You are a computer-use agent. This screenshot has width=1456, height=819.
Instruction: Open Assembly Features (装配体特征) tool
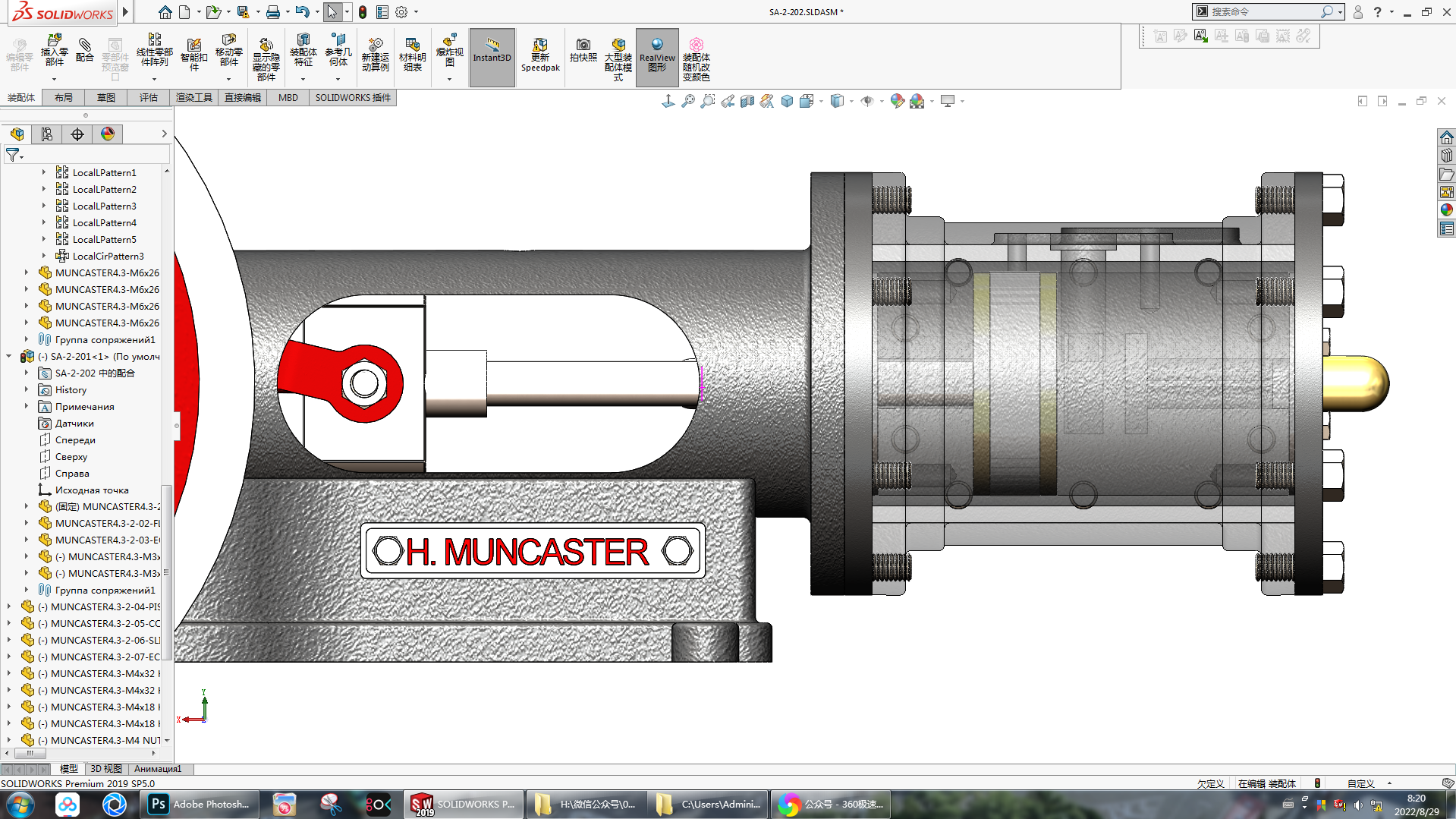[303, 51]
